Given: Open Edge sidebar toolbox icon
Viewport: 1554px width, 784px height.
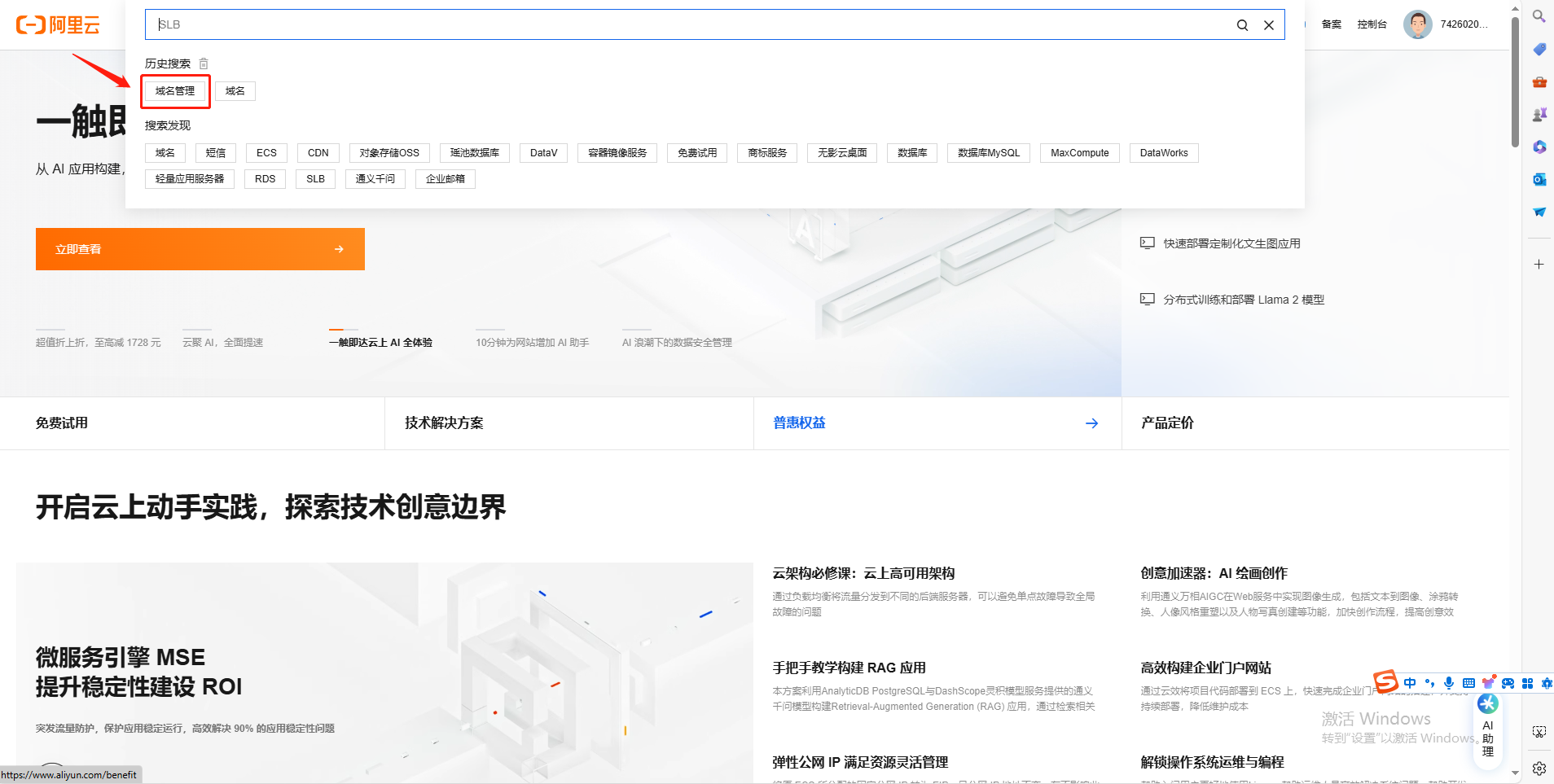Looking at the screenshot, I should point(1539,81).
